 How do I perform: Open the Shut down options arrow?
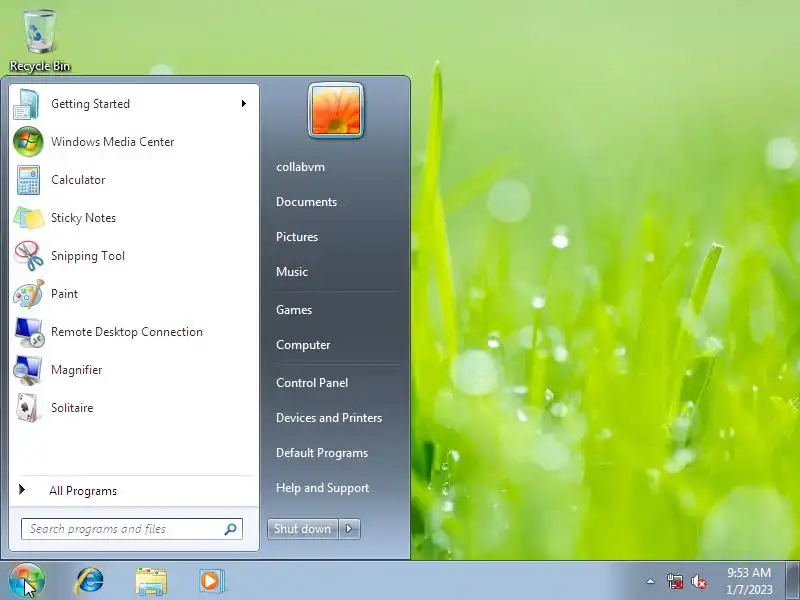(x=349, y=529)
